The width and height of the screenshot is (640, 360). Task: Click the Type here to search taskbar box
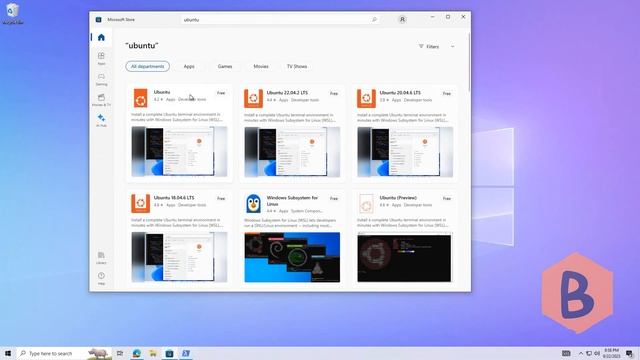click(x=64, y=353)
